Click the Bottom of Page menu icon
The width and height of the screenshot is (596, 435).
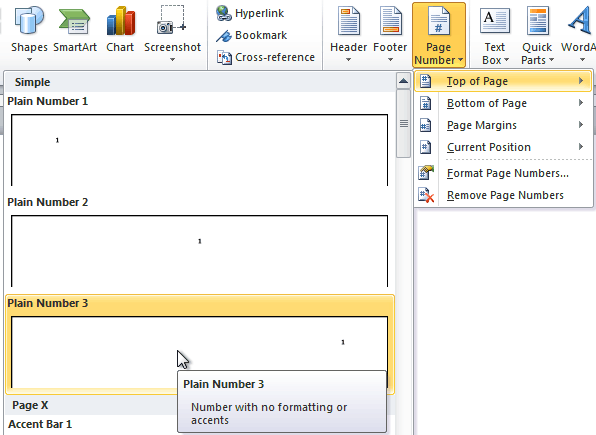click(425, 103)
